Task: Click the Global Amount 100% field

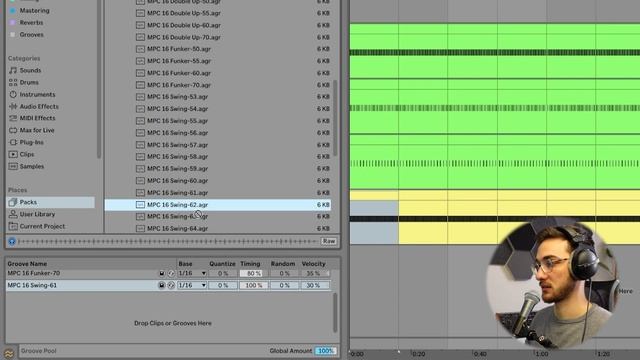Action: coord(325,351)
